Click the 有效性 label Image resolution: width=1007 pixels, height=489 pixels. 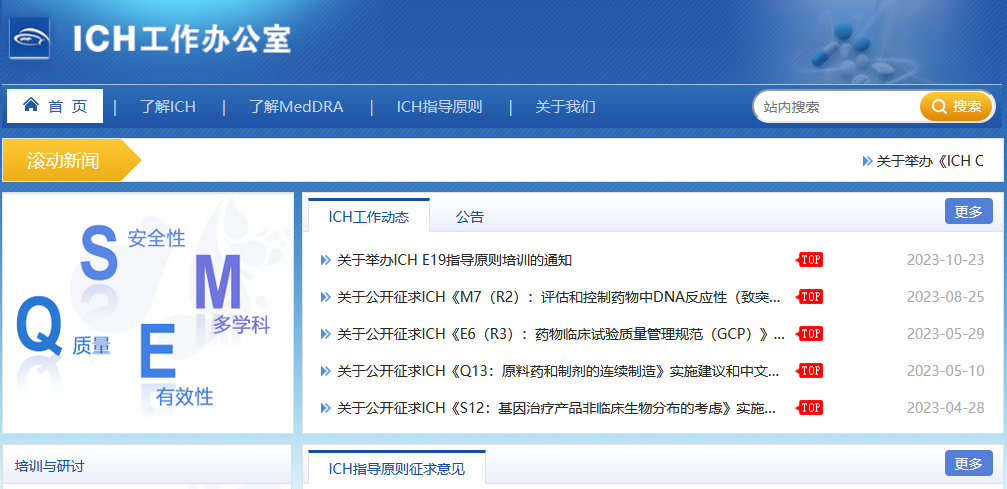184,397
